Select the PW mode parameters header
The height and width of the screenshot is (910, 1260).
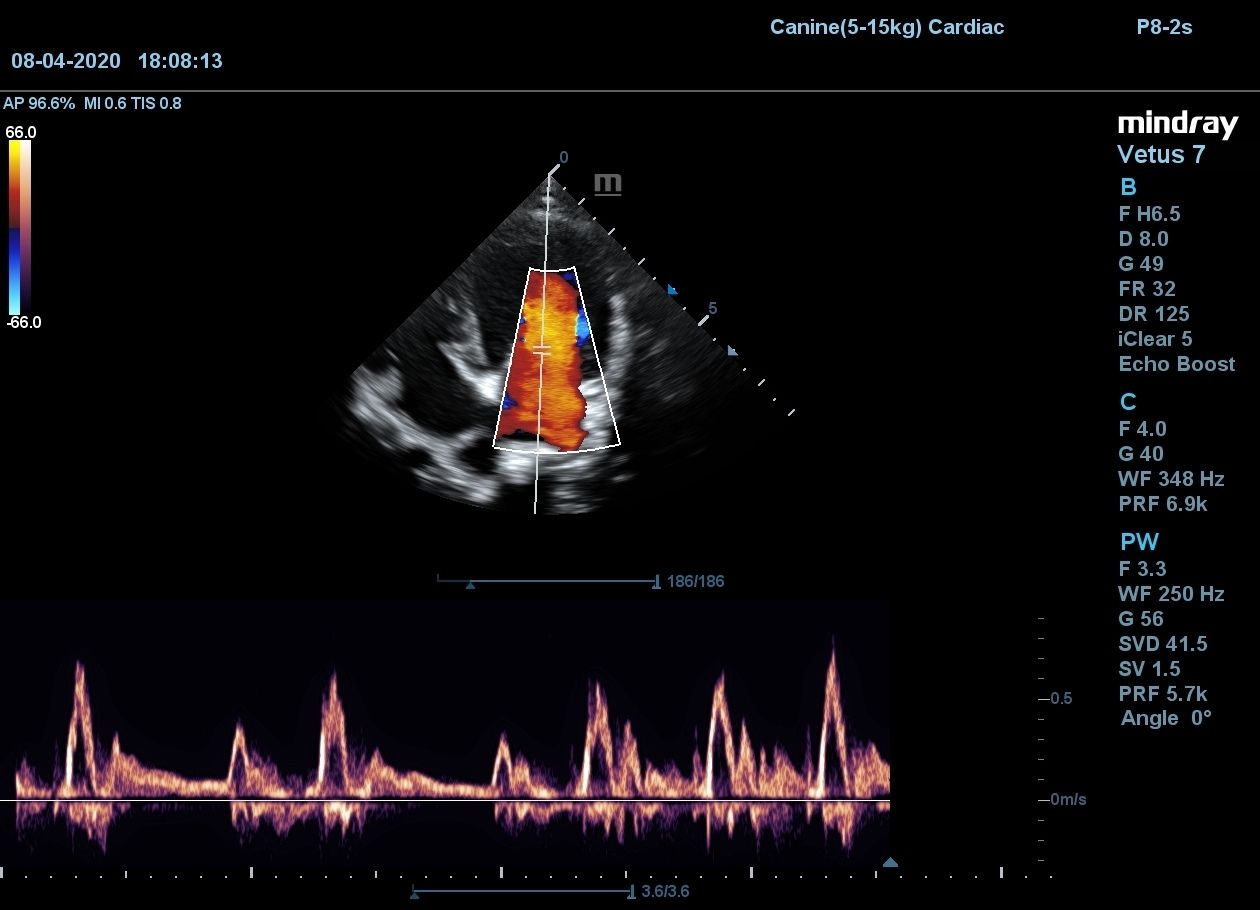coord(1139,542)
